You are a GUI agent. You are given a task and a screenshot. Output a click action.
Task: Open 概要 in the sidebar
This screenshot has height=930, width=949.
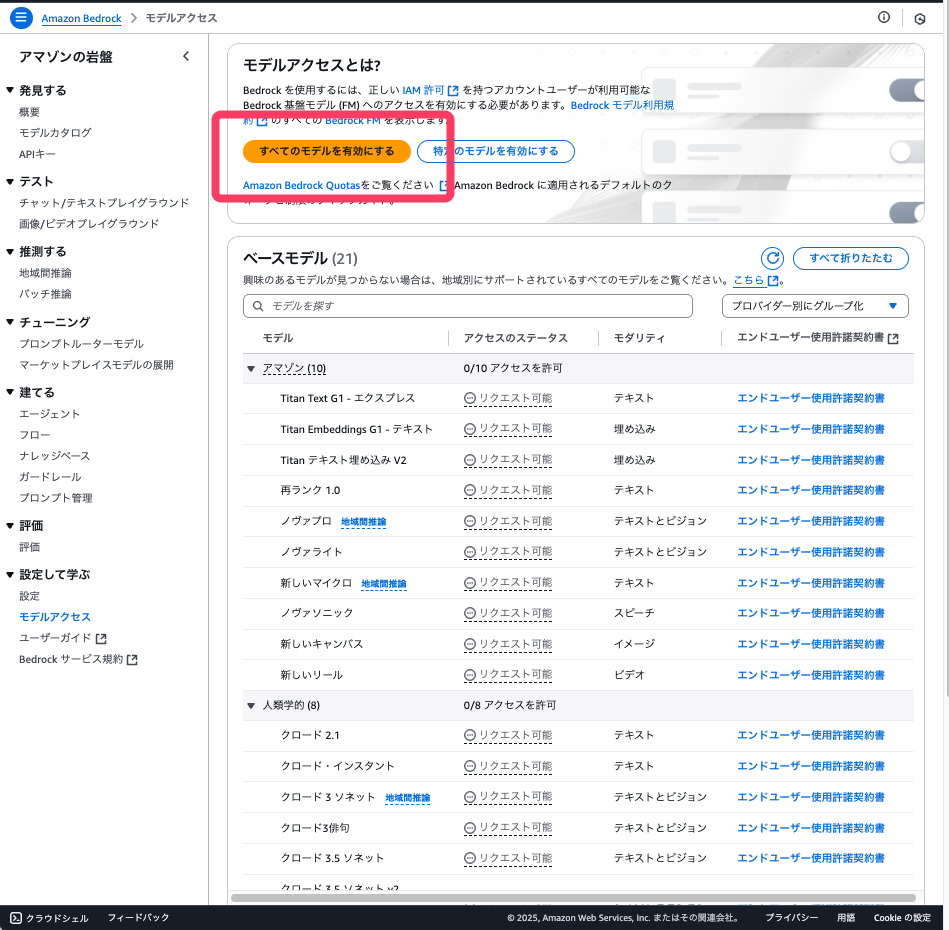29,112
